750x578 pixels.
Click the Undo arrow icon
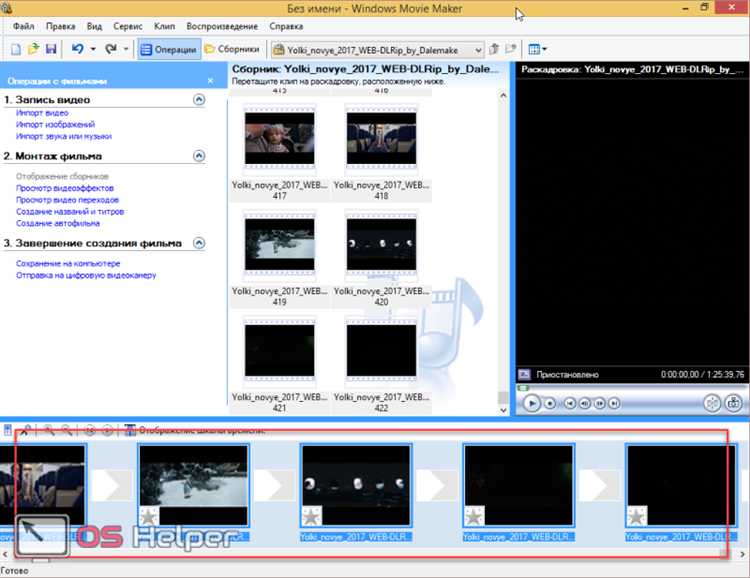click(x=78, y=48)
